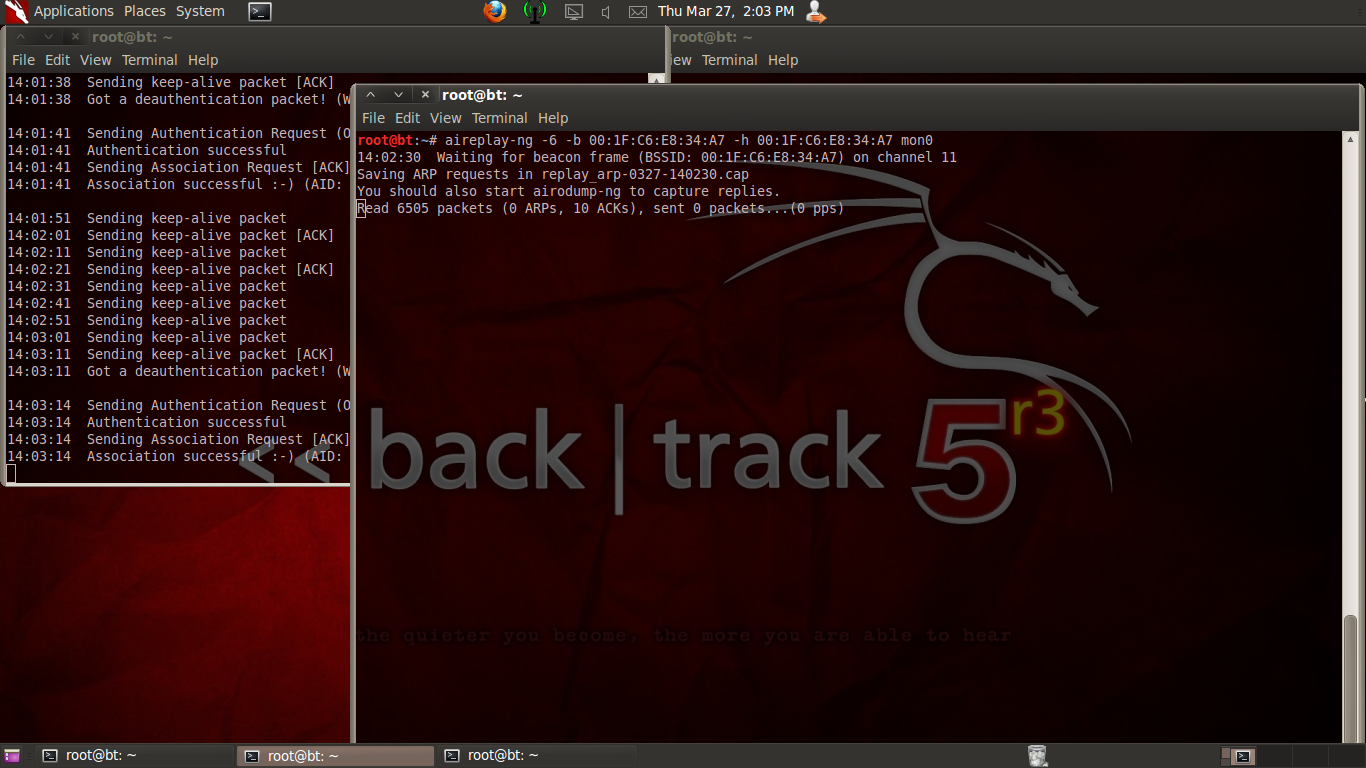Image resolution: width=1366 pixels, height=768 pixels.
Task: Open the Edit menu in the left keep-alive terminal
Action: click(x=57, y=60)
